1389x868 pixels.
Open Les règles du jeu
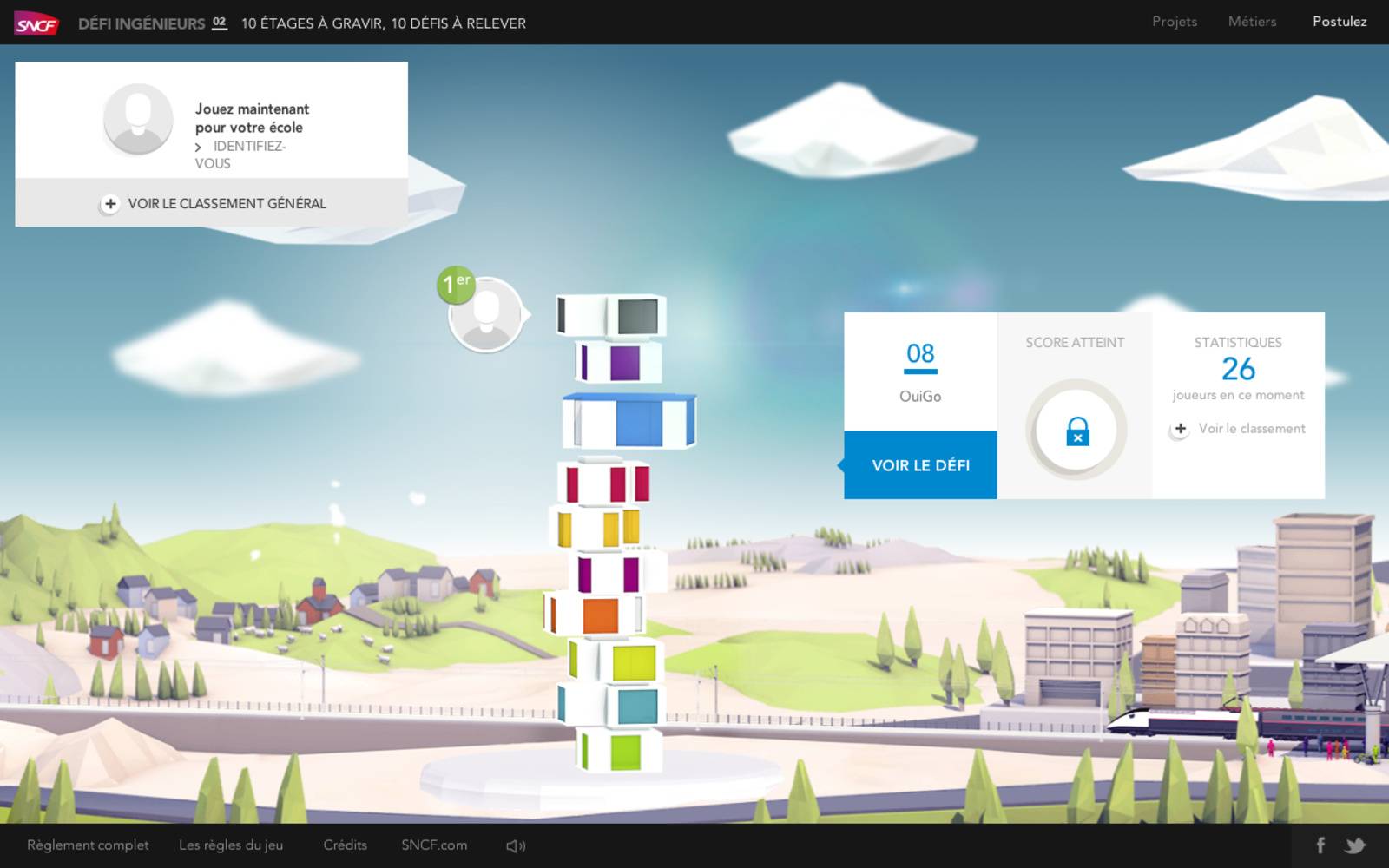(x=231, y=845)
